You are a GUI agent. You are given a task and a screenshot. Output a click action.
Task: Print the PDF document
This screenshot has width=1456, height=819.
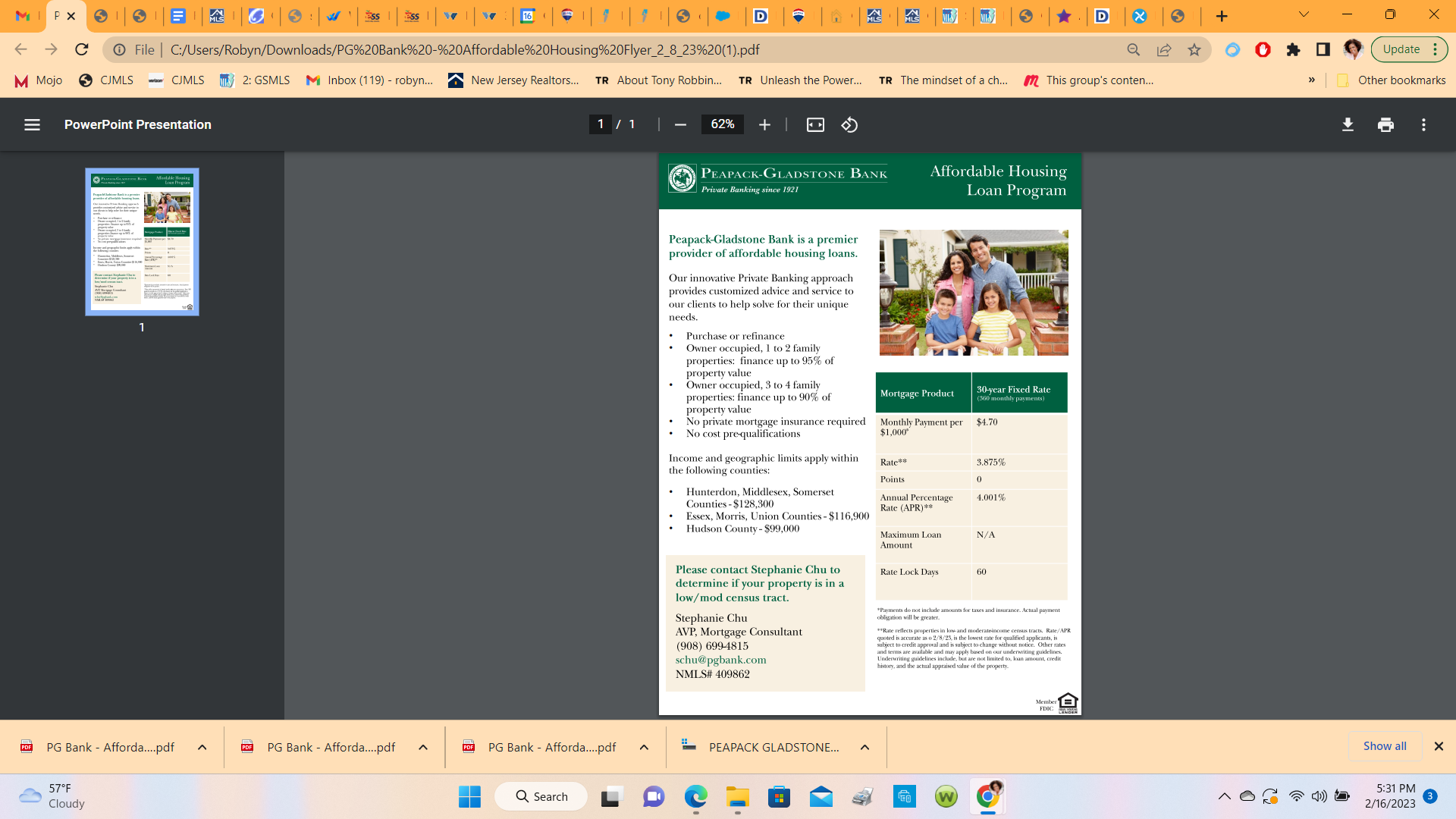tap(1385, 124)
